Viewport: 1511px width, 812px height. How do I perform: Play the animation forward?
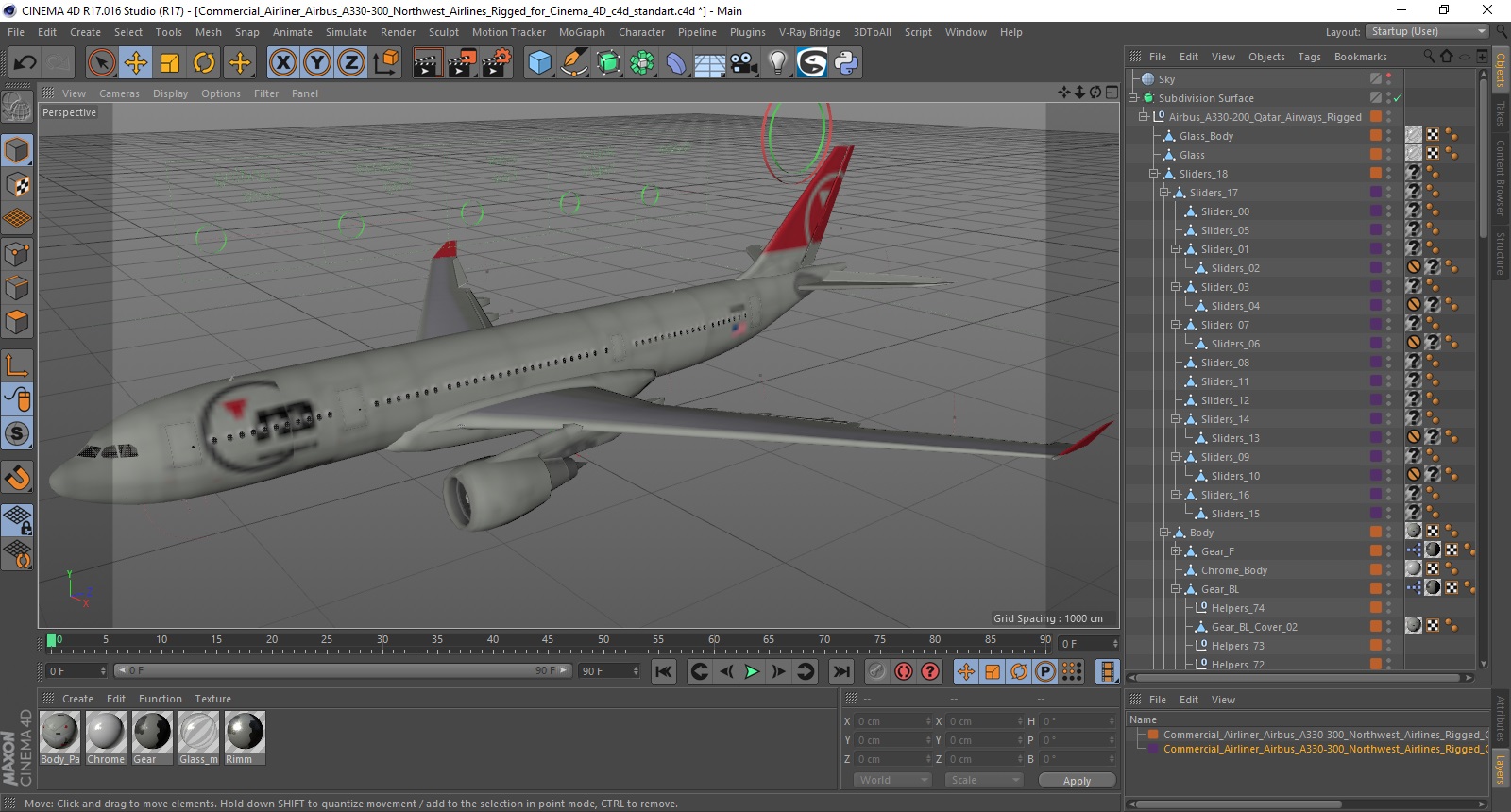coord(752,671)
